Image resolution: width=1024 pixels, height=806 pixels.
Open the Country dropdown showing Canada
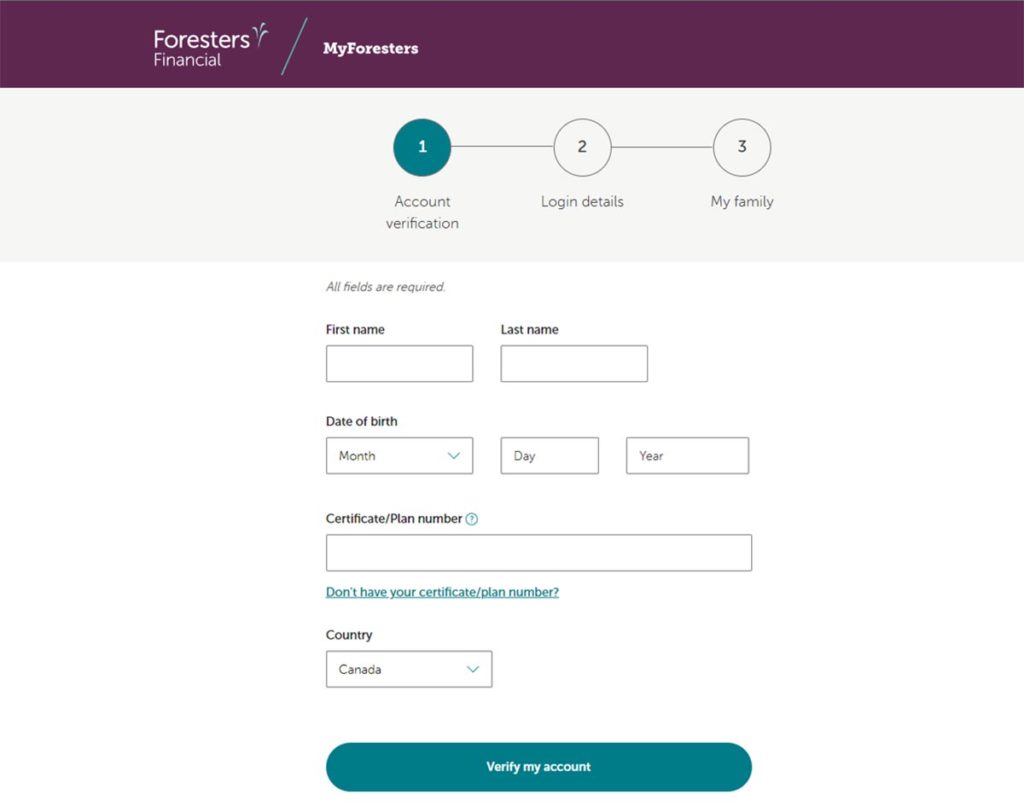(409, 669)
